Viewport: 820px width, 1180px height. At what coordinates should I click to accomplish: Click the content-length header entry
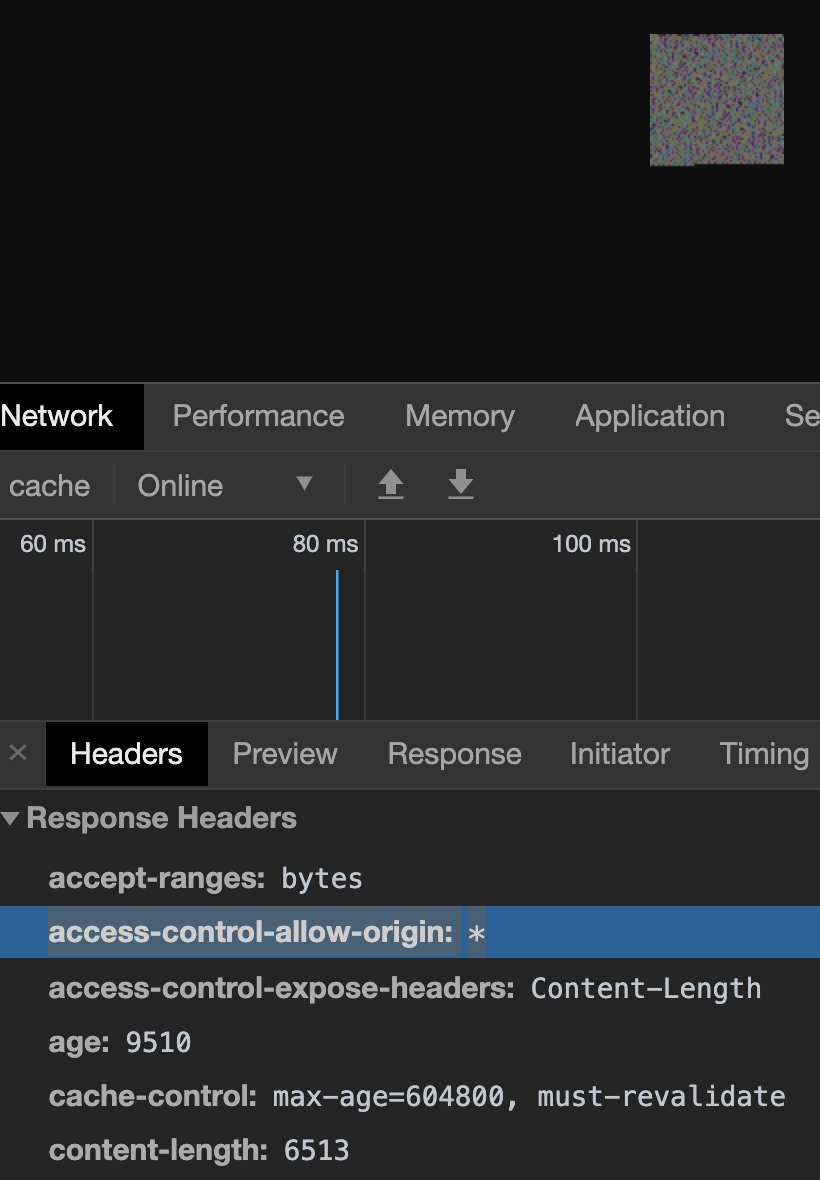(x=199, y=1150)
